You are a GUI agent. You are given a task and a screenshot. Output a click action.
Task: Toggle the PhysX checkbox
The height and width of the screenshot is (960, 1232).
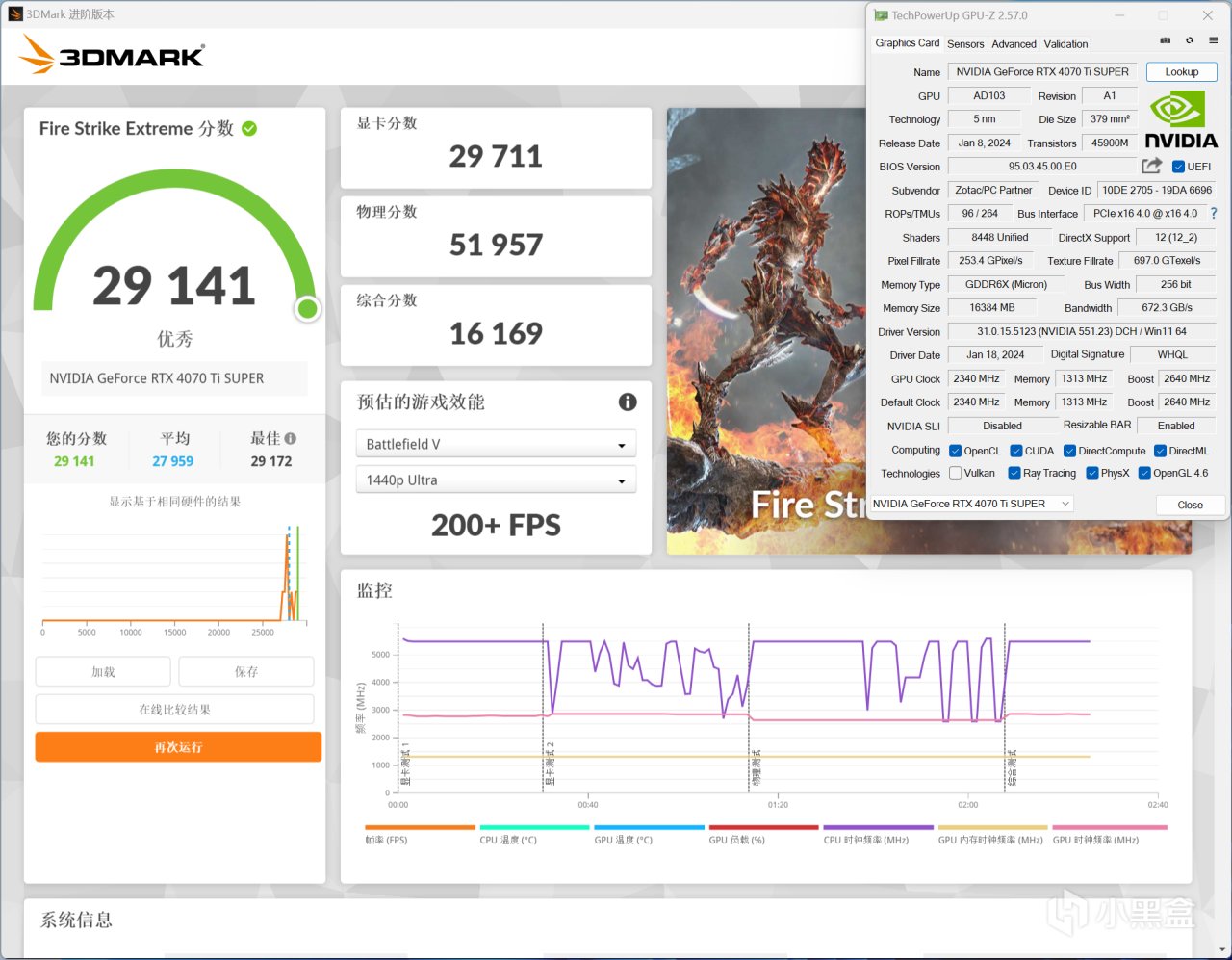pyautogui.click(x=1092, y=473)
